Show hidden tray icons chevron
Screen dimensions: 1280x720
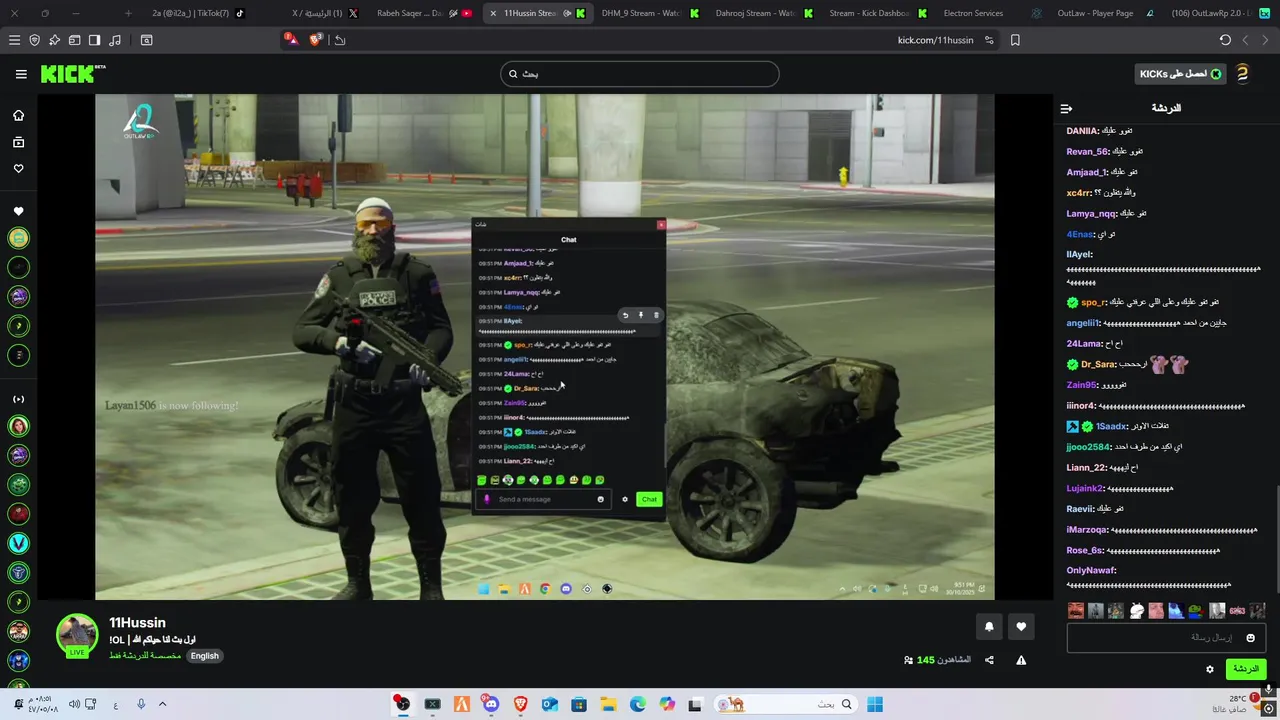(x=162, y=704)
